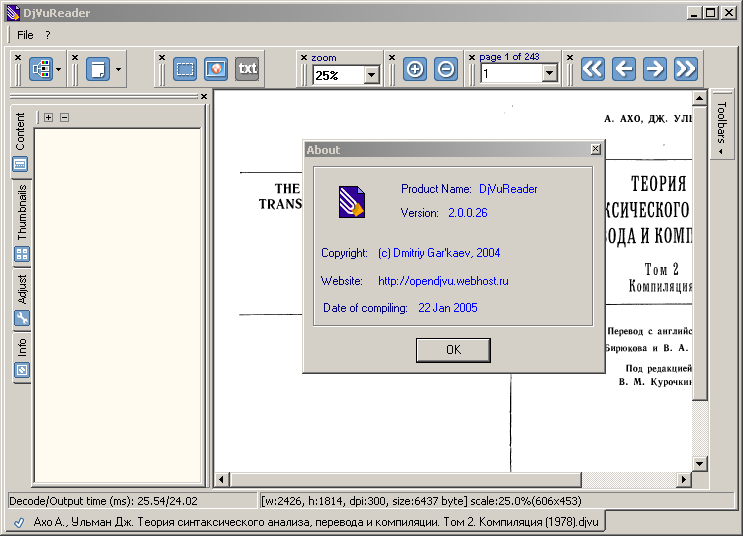The image size is (743, 536).
Task: Close the side panel with x
Action: 204,96
